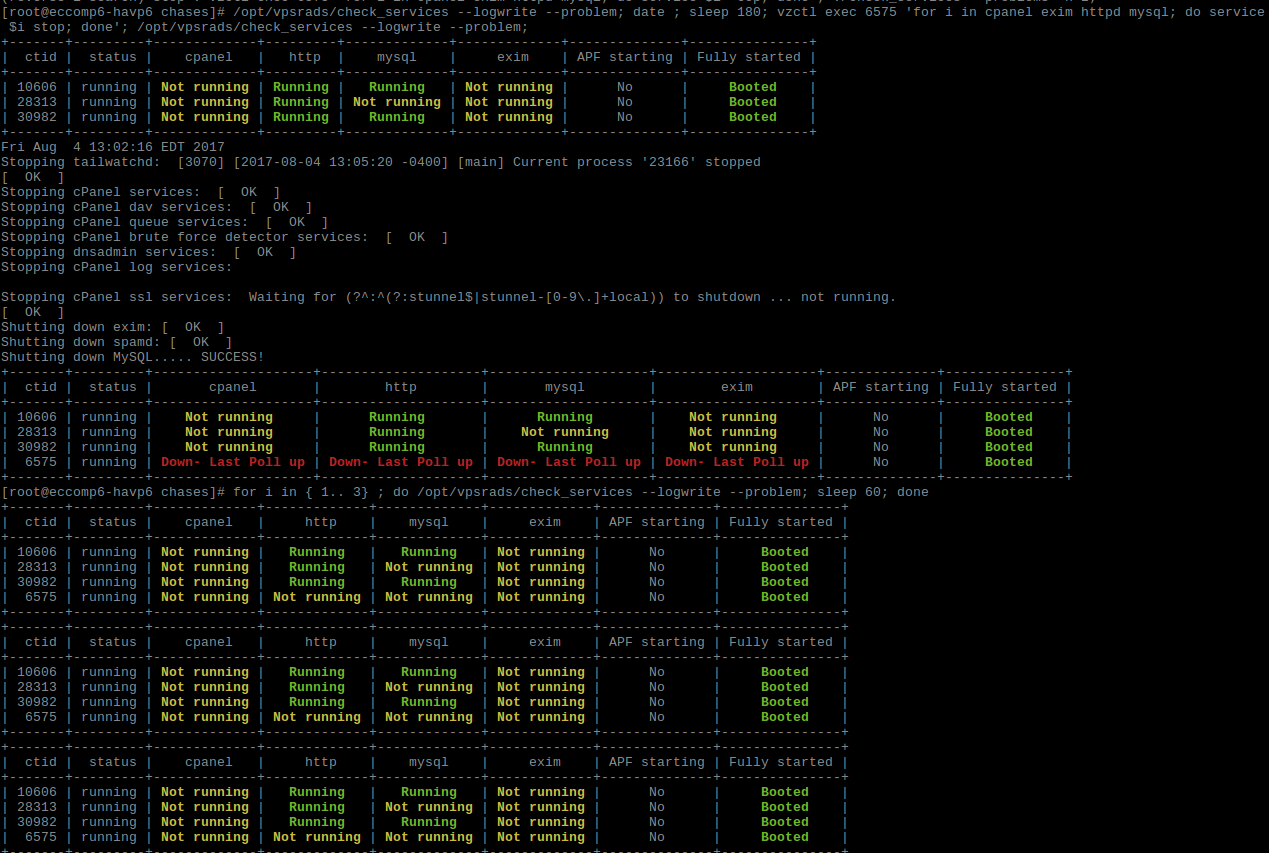The width and height of the screenshot is (1269, 853).
Task: Click red Down- Last Poll up under http
Action: coord(400,462)
